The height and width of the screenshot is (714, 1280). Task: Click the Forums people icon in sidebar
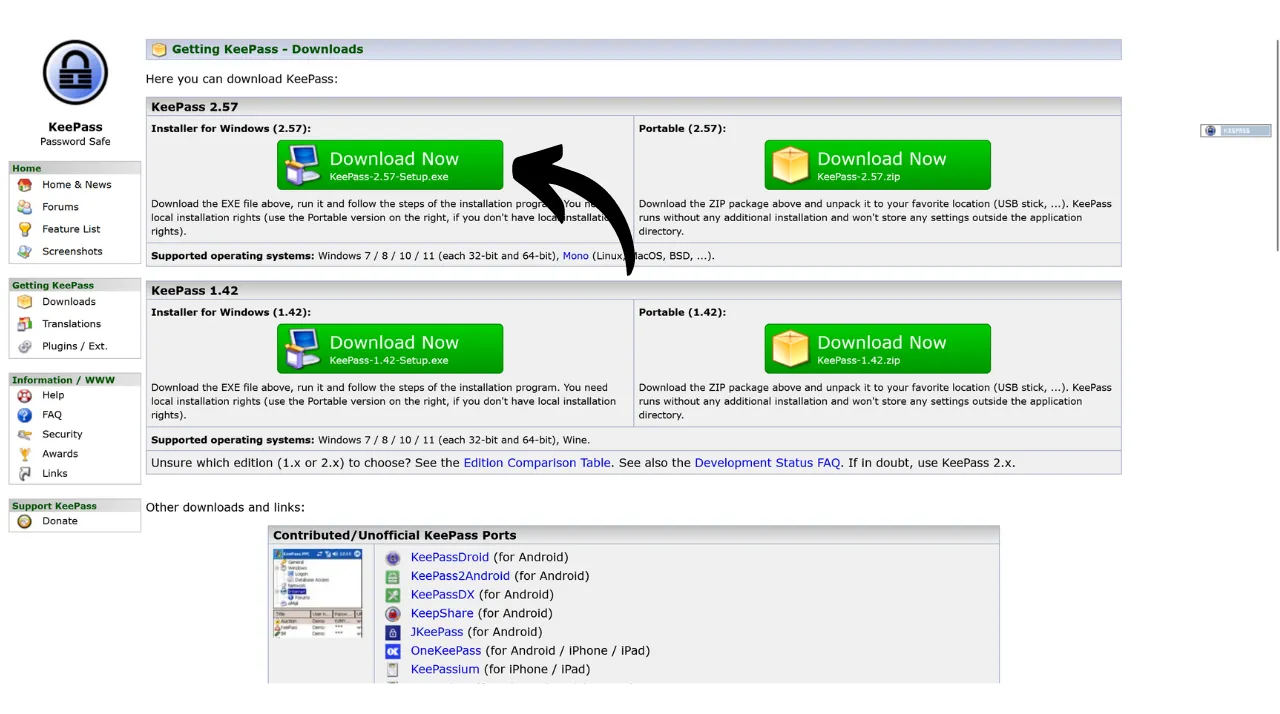click(x=25, y=207)
